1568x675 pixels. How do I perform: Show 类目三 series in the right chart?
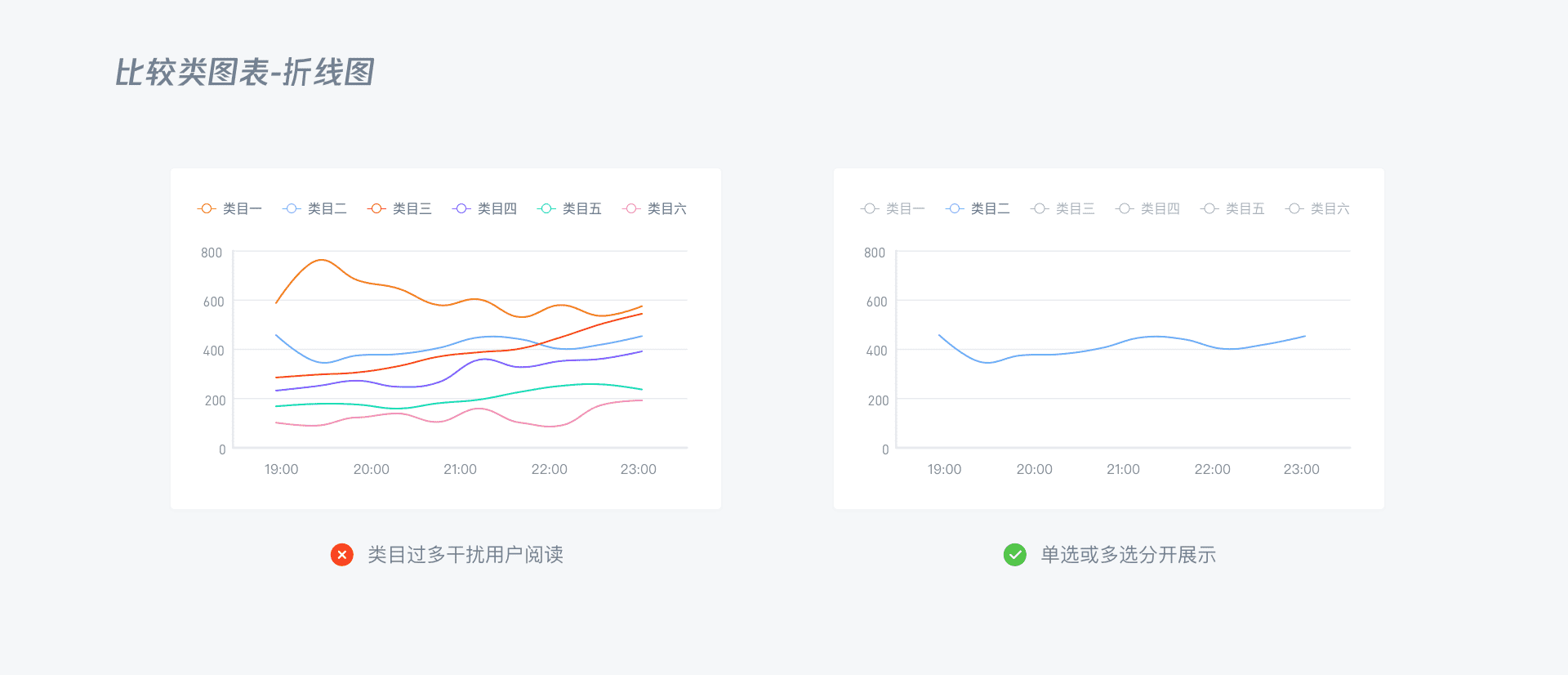(x=1062, y=209)
